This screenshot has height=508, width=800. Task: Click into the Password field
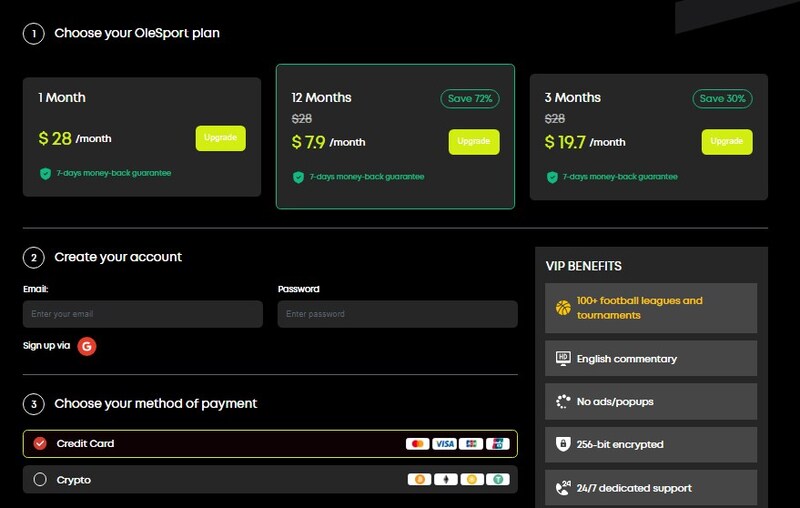click(x=397, y=314)
